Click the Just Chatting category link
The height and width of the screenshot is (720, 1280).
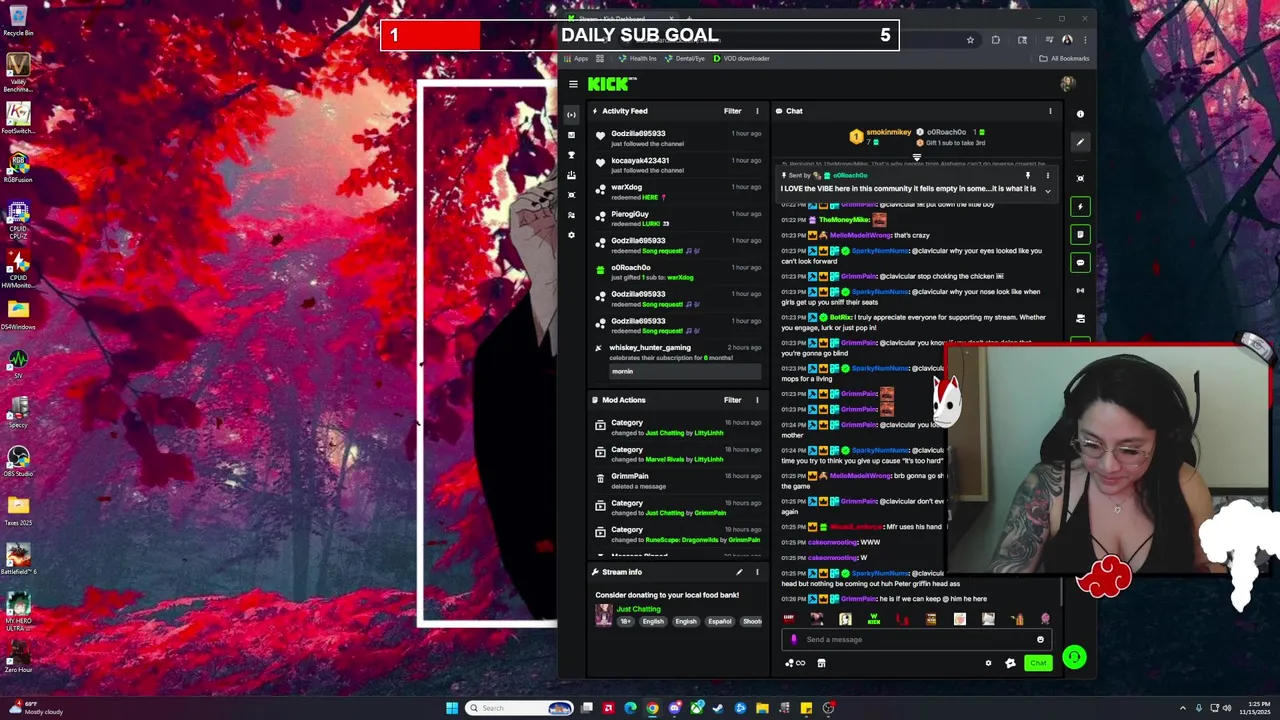[x=638, y=609]
